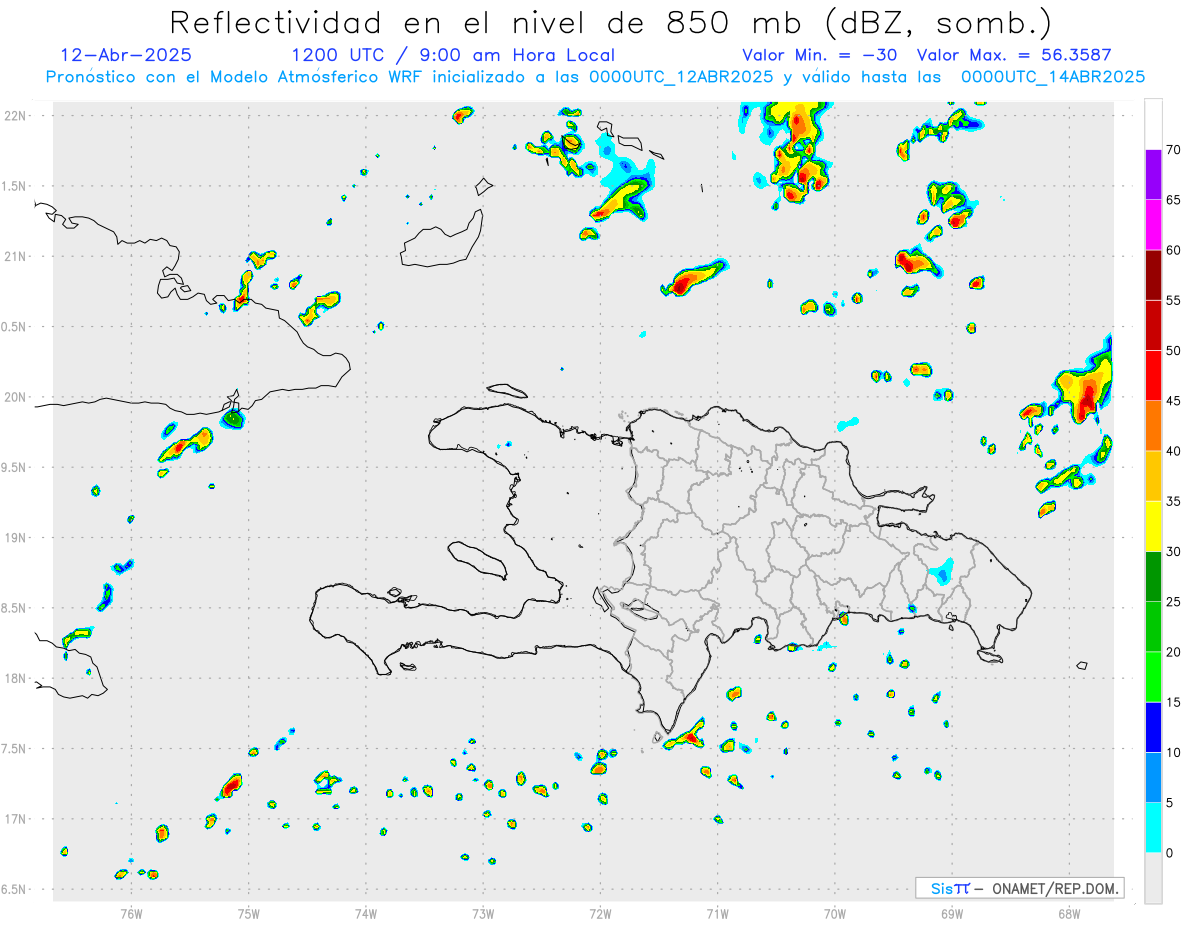Click the colorbar label '30'
Viewport: 1200px width, 927px height.
(x=1174, y=552)
